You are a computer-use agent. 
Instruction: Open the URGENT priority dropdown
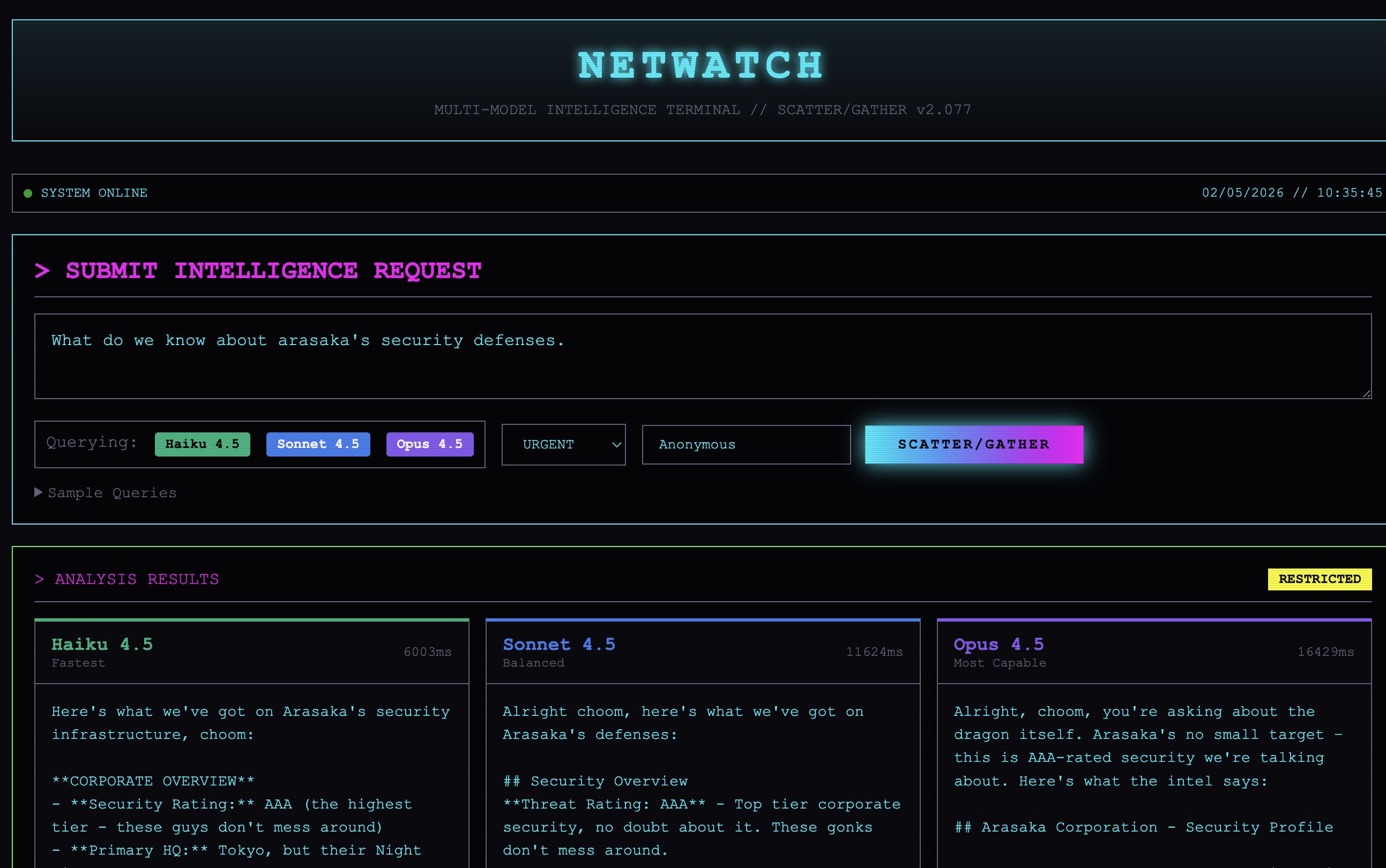(563, 444)
